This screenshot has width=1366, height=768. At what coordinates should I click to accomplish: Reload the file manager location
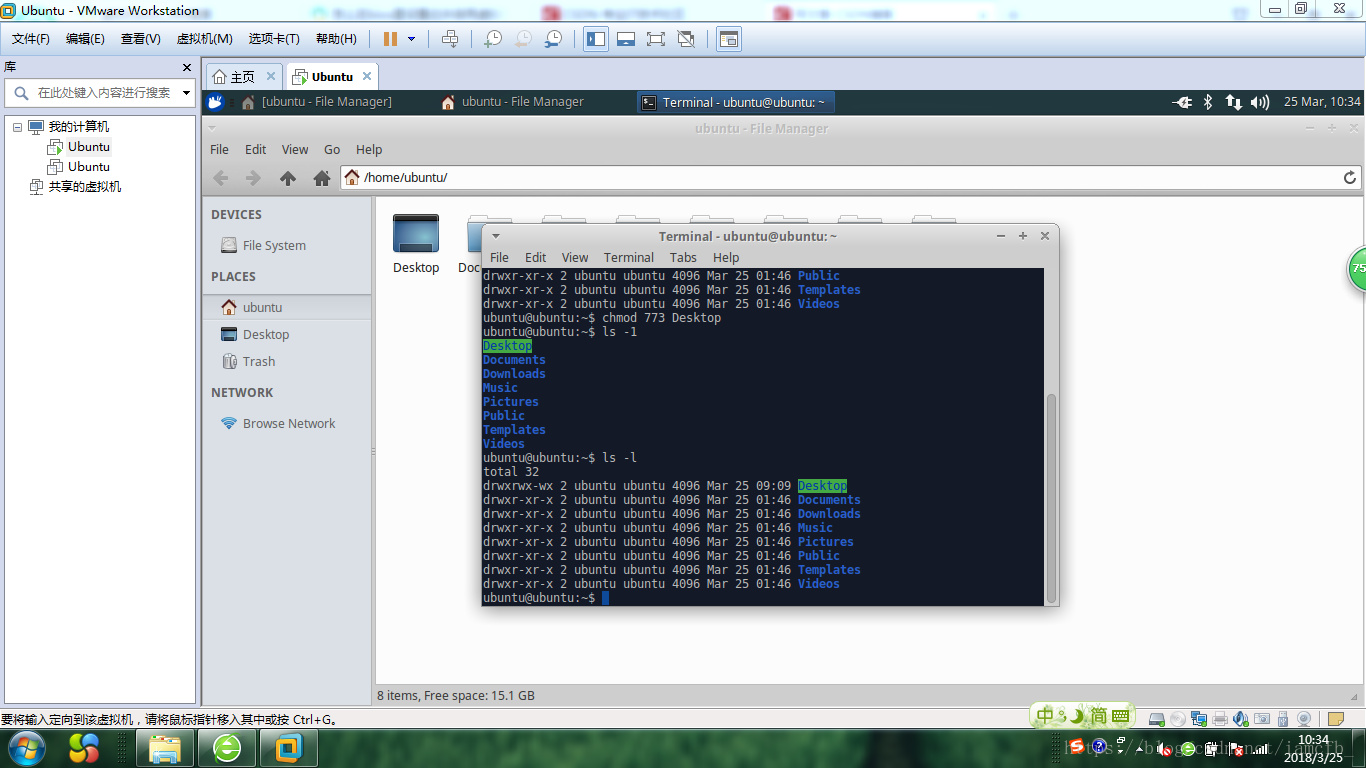click(x=1349, y=178)
